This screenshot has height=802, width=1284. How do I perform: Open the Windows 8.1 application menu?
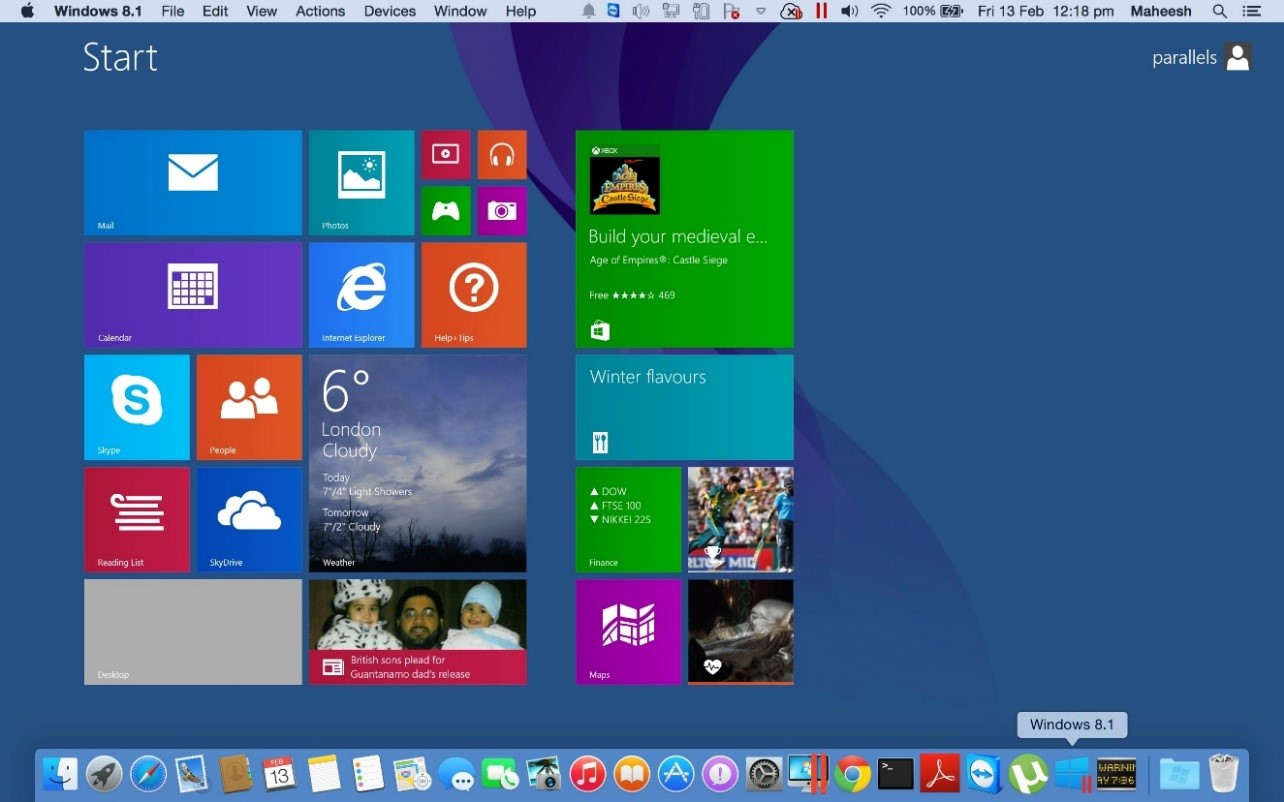point(98,11)
